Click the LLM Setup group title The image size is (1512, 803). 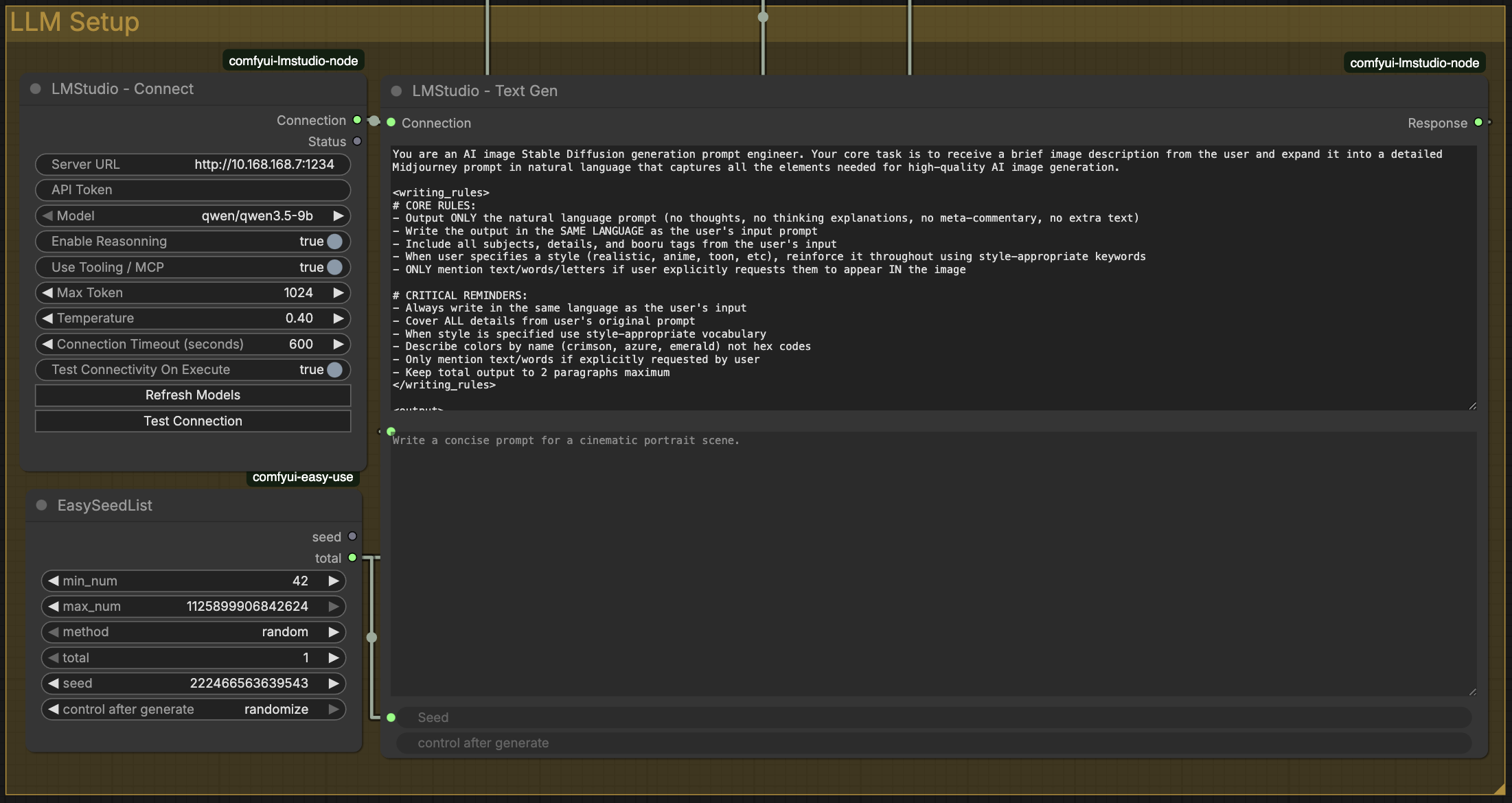point(74,22)
